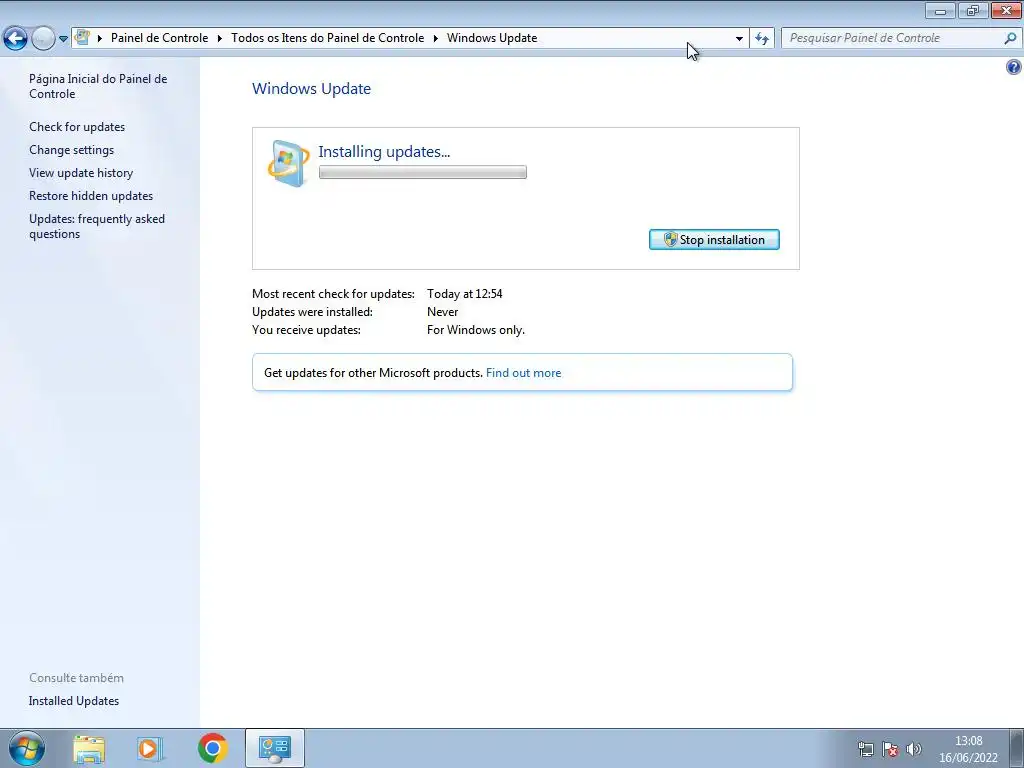The image size is (1024, 768).
Task: Click the Windows Update shield icon
Action: pos(288,163)
